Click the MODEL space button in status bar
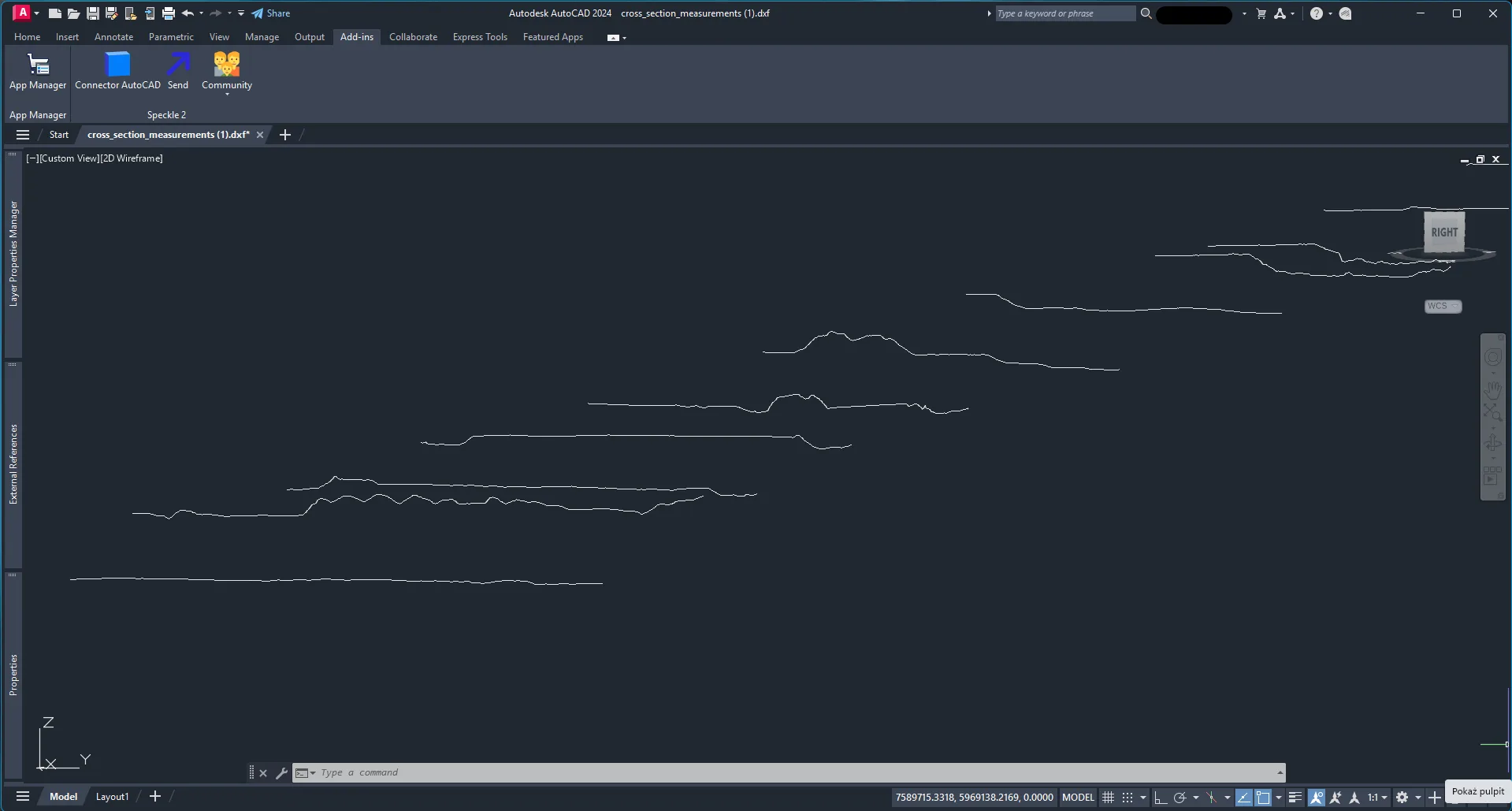Screen dimensions: 1512x811 [x=1077, y=798]
